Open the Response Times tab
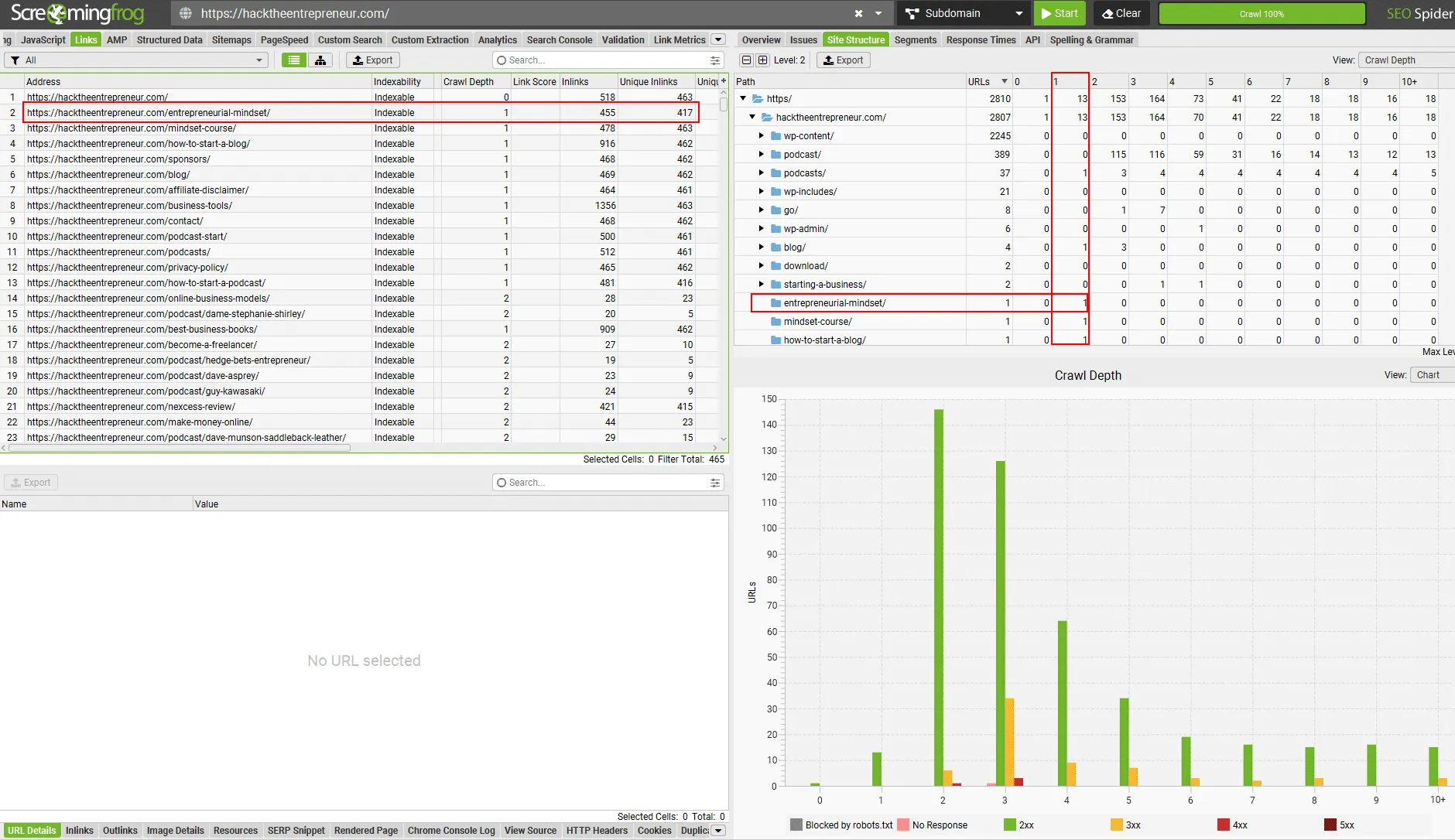Viewport: 1455px width, 840px height. [x=981, y=40]
